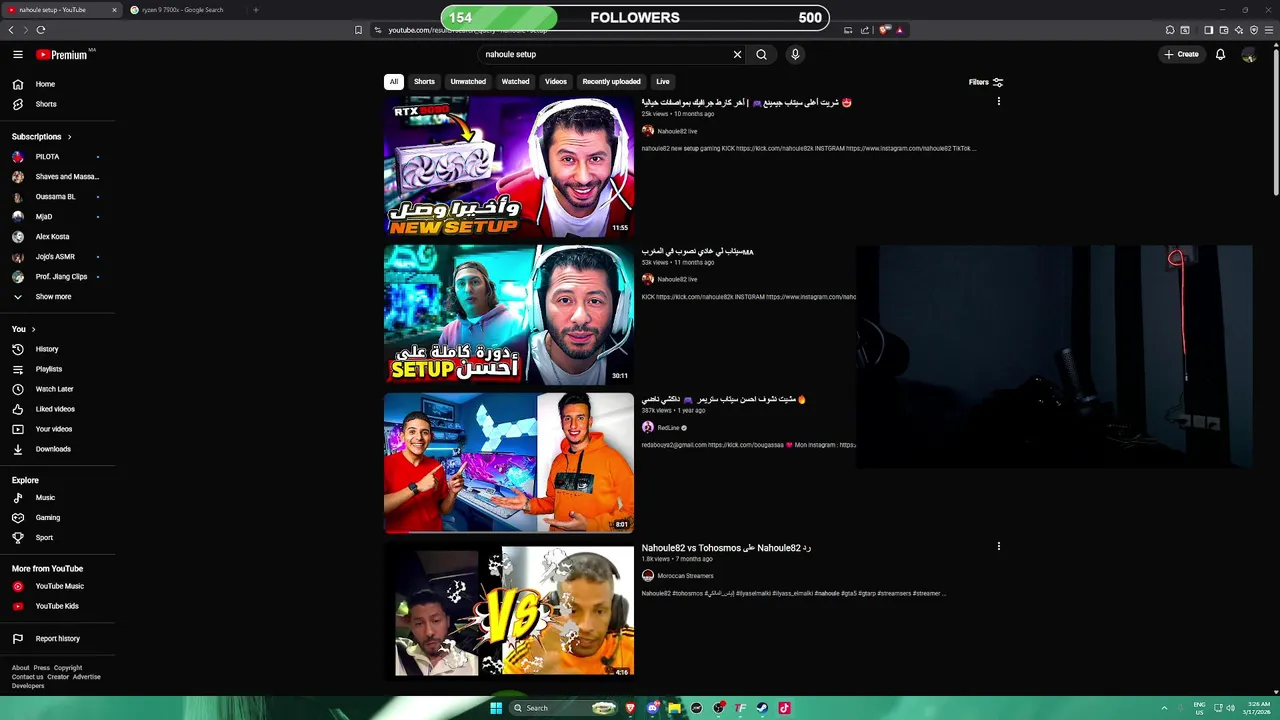Open TikTok app from the taskbar

click(x=784, y=708)
